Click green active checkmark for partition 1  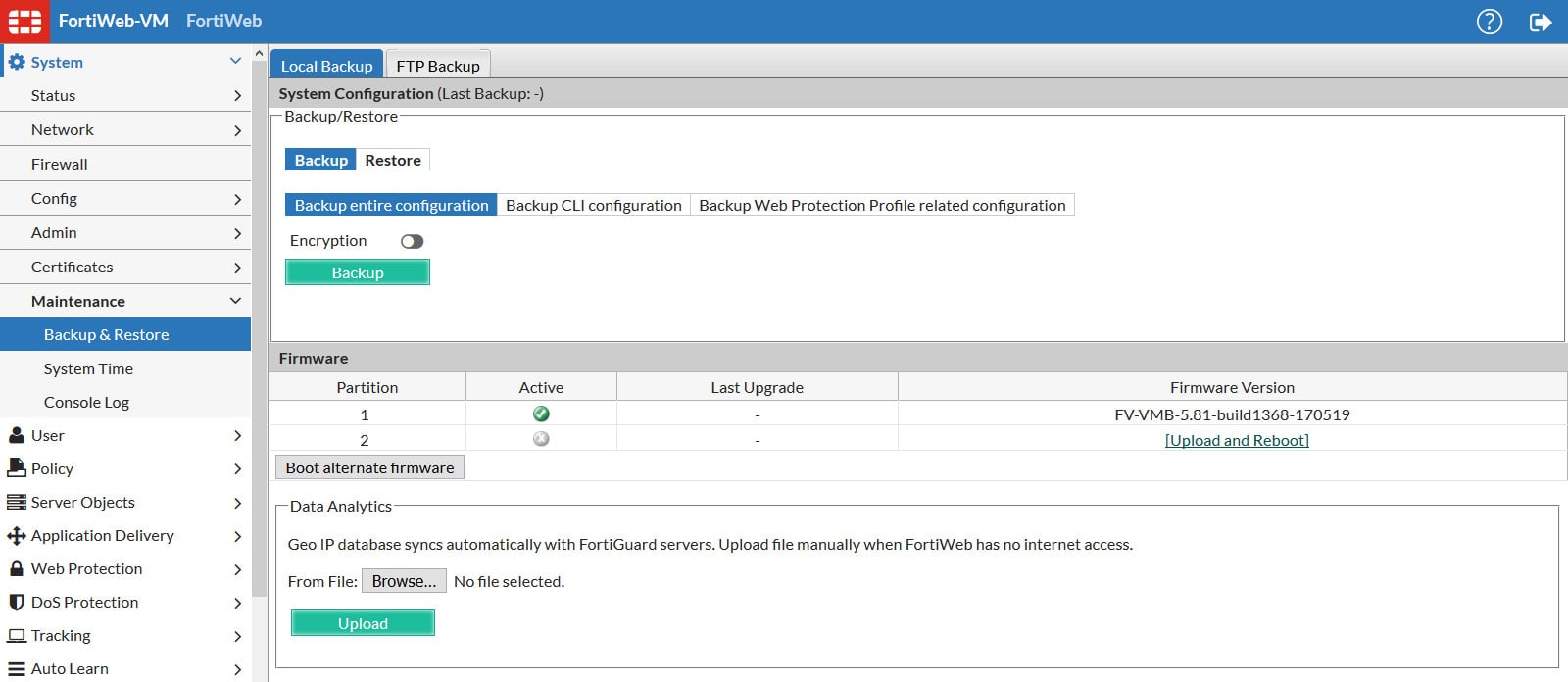541,414
